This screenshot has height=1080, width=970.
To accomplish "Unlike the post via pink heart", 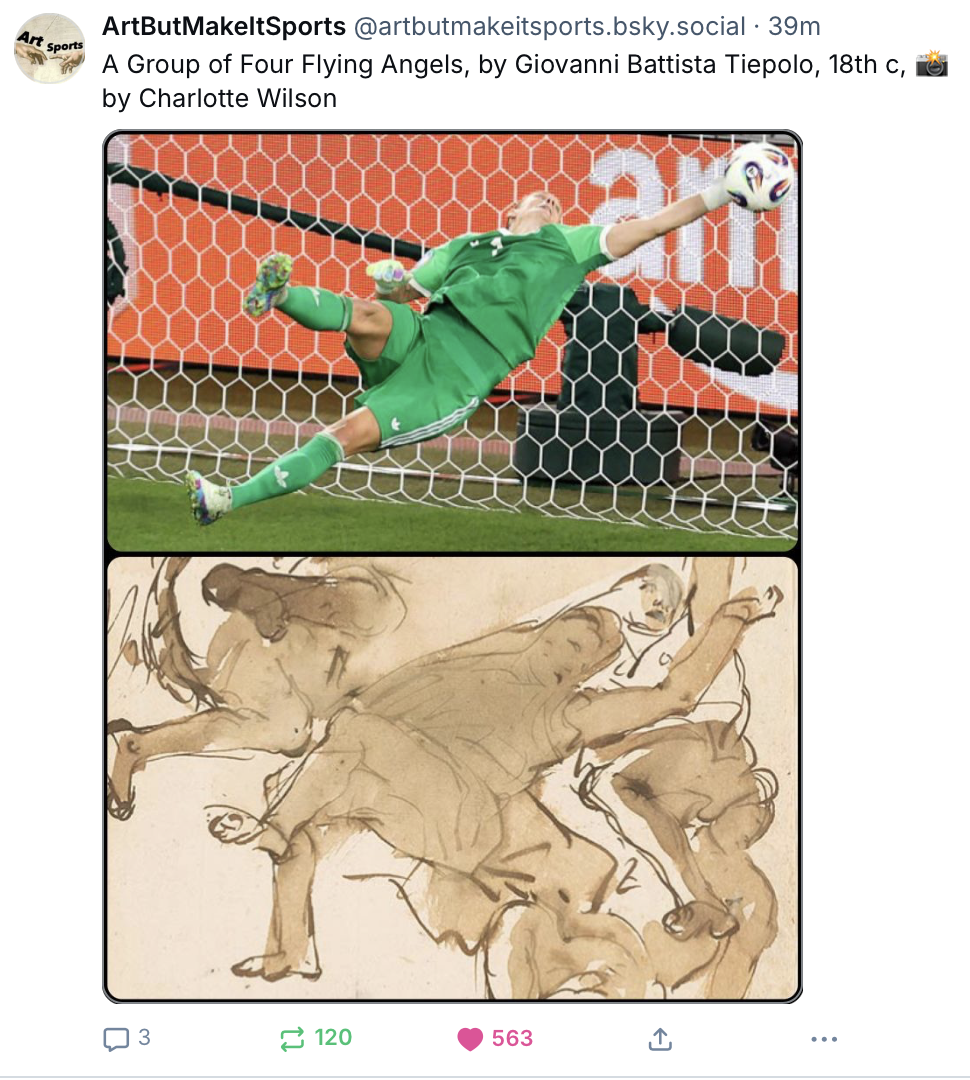I will [470, 1039].
